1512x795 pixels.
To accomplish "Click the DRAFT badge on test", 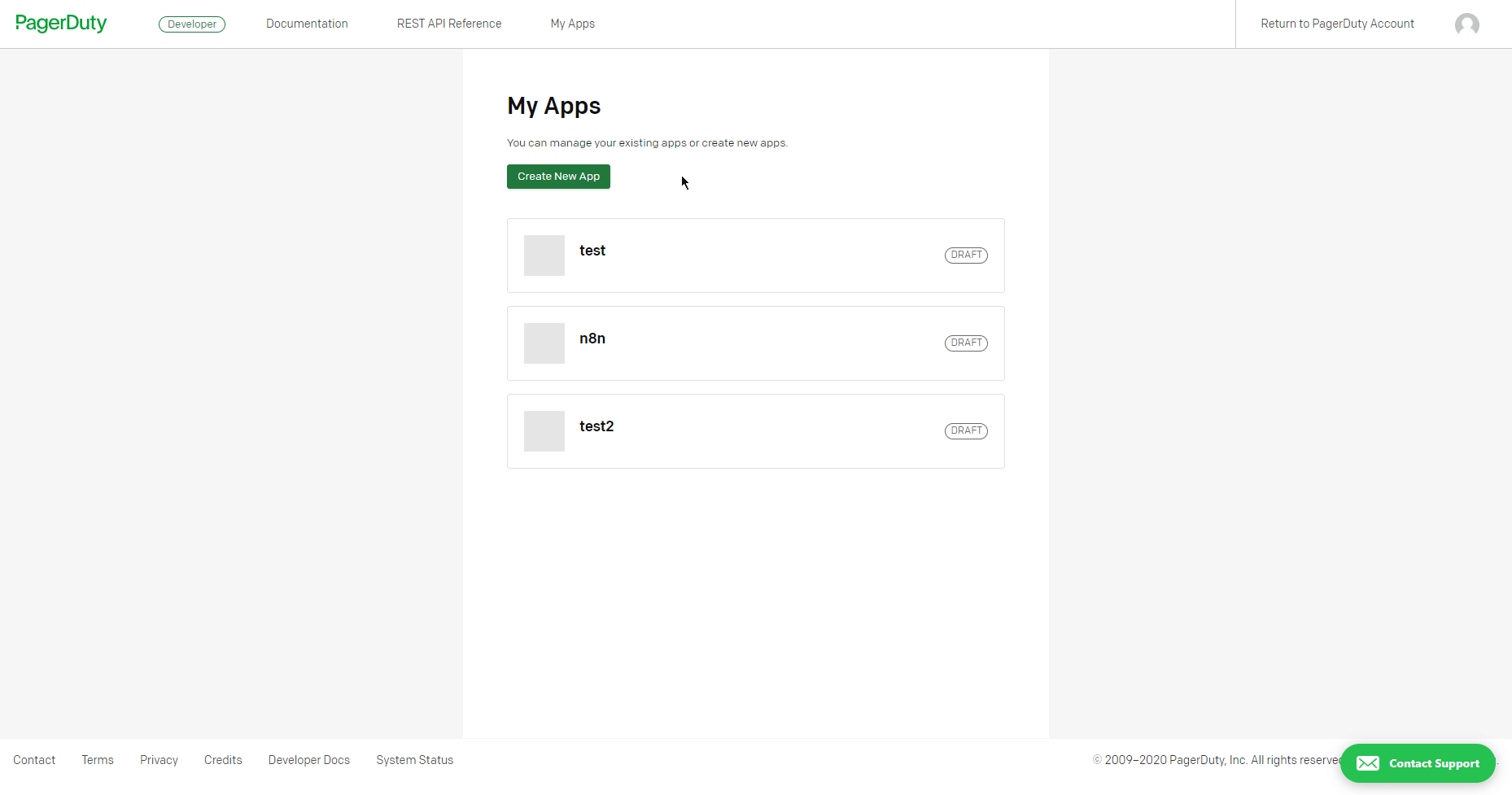I will pyautogui.click(x=966, y=255).
